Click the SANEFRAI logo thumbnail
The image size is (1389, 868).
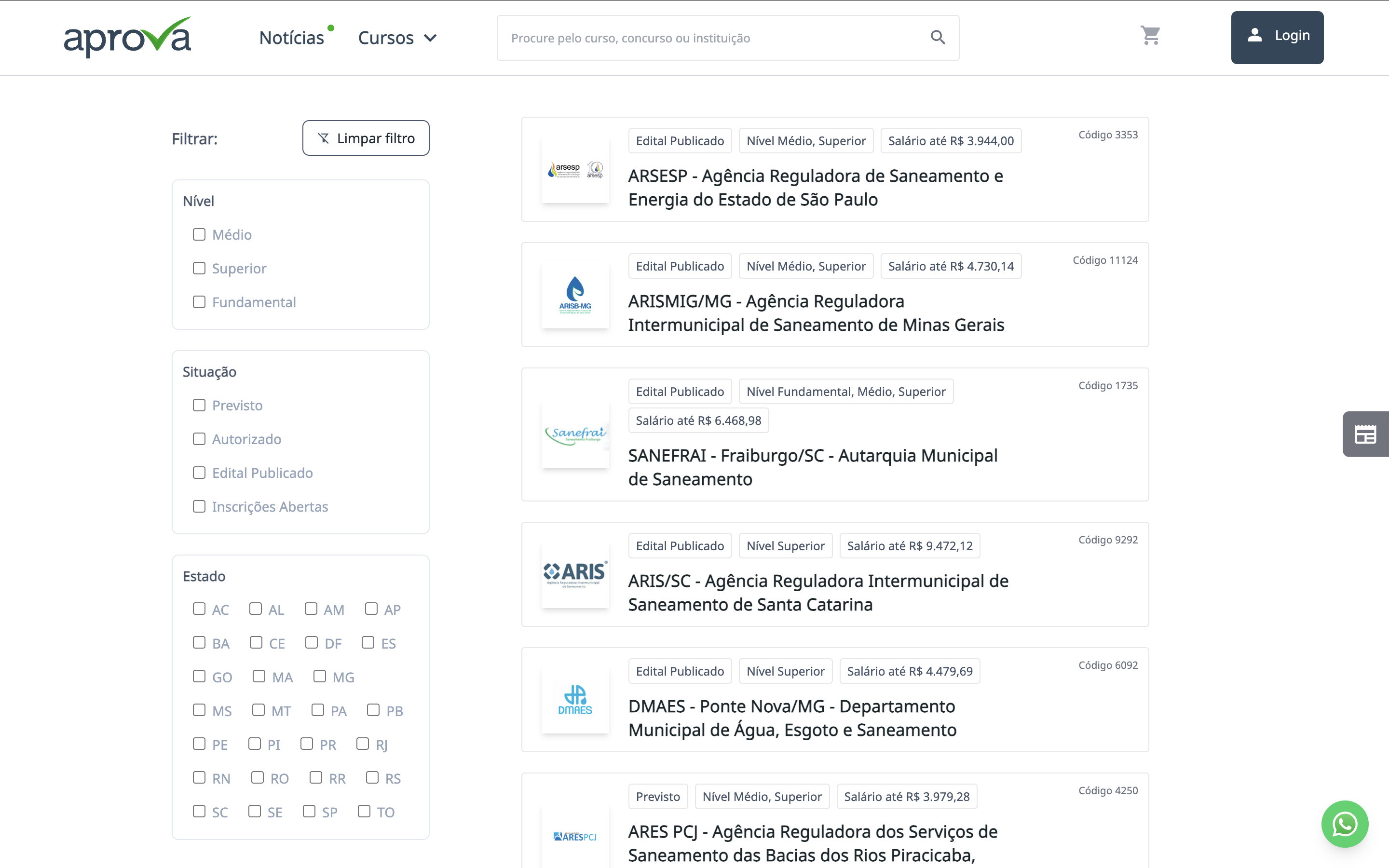[x=575, y=435]
